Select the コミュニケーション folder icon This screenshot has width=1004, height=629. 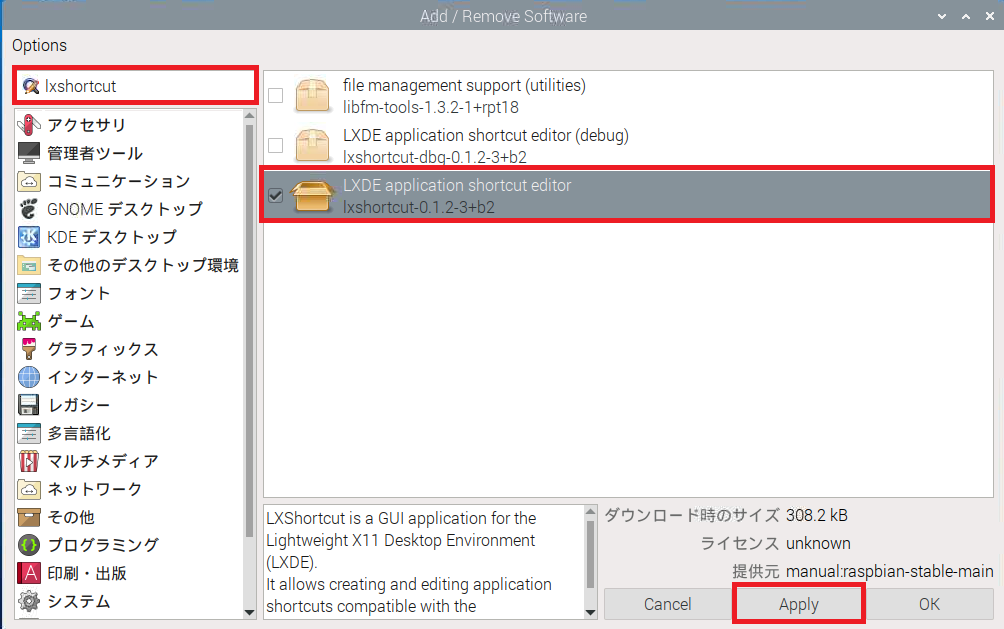pyautogui.click(x=29, y=181)
